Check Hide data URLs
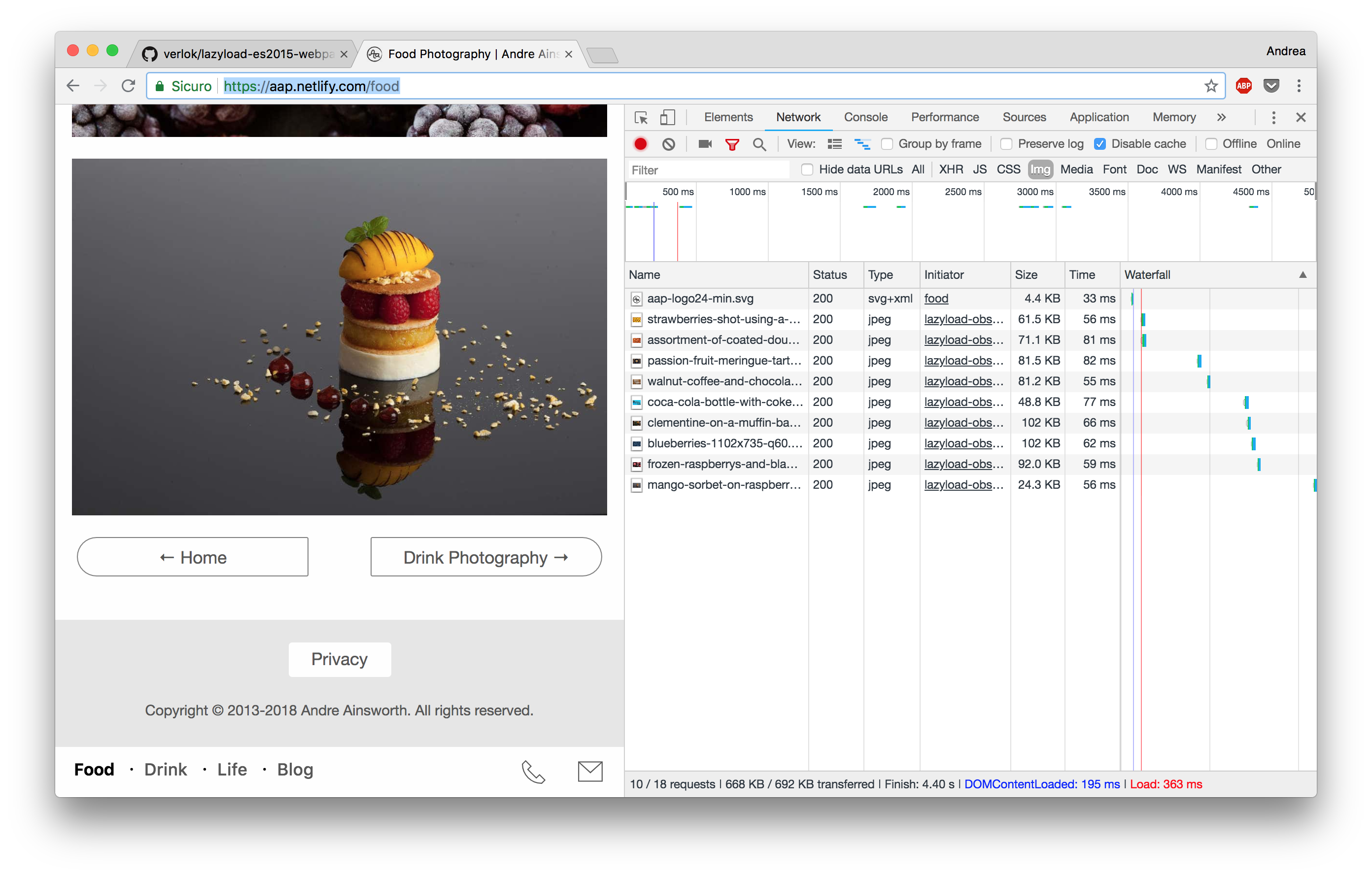Viewport: 1372px width, 876px height. 807,169
